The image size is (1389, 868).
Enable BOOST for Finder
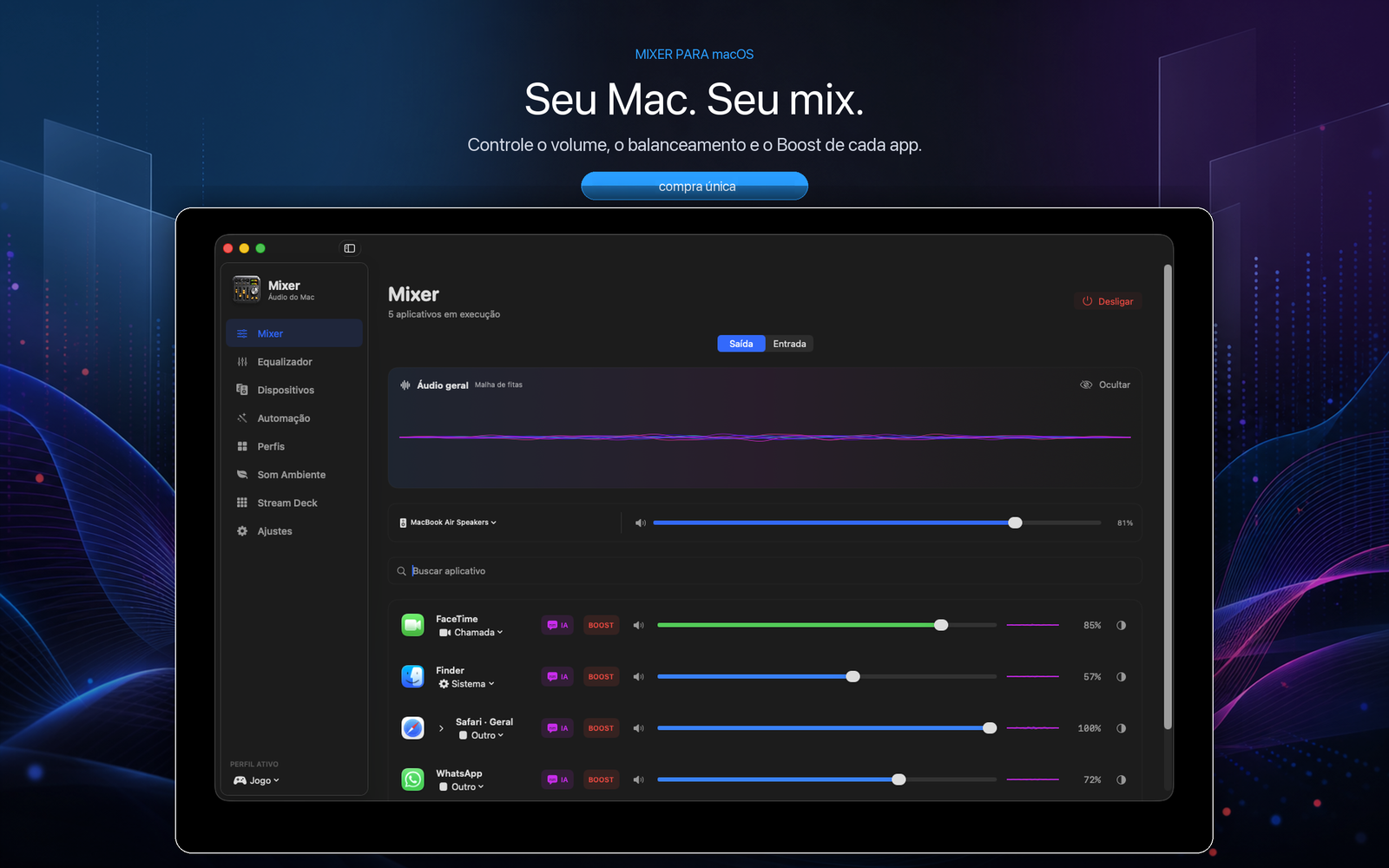601,677
